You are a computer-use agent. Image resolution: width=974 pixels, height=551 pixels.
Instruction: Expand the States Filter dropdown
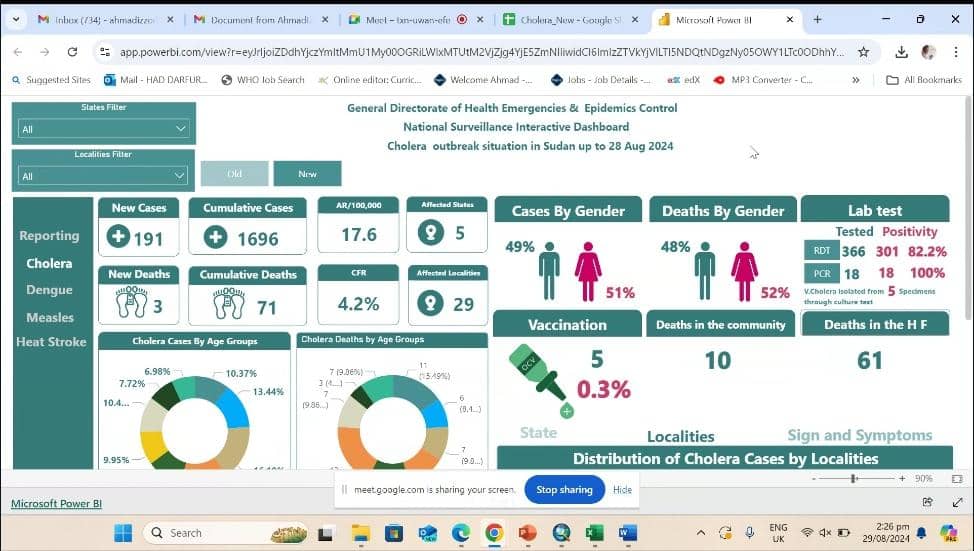point(103,129)
